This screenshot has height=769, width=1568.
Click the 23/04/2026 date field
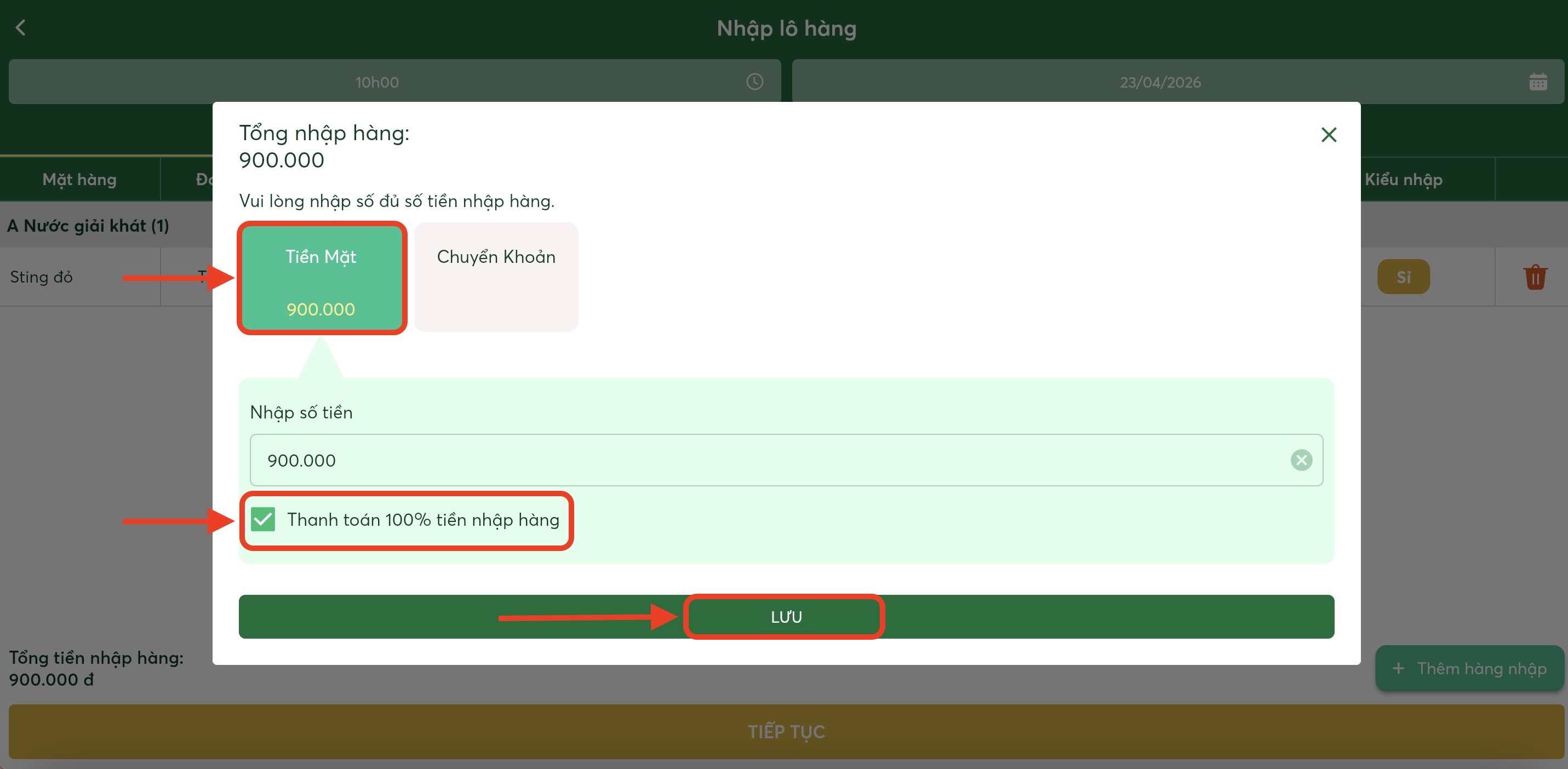pos(1178,82)
